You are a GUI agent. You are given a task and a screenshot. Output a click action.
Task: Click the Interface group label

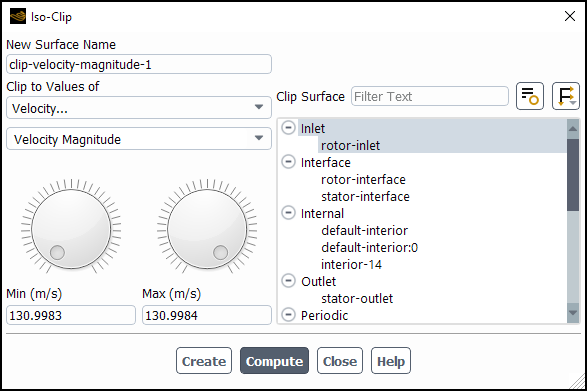click(x=326, y=163)
